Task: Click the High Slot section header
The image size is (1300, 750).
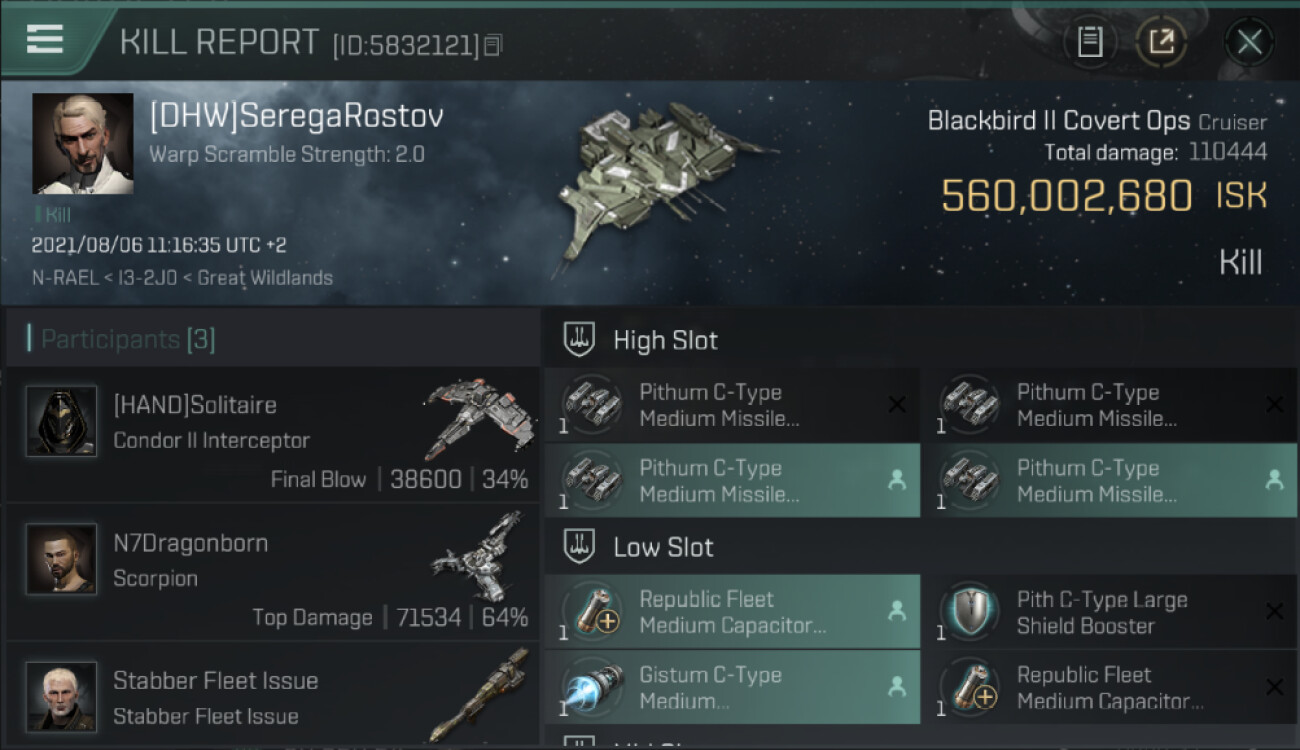Action: [x=665, y=340]
